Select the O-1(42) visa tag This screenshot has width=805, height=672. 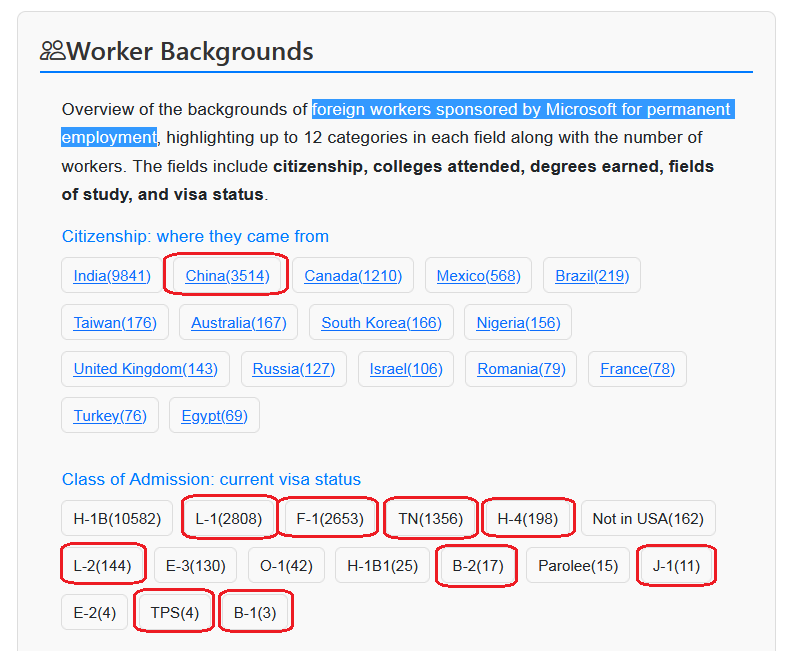pyautogui.click(x=286, y=566)
